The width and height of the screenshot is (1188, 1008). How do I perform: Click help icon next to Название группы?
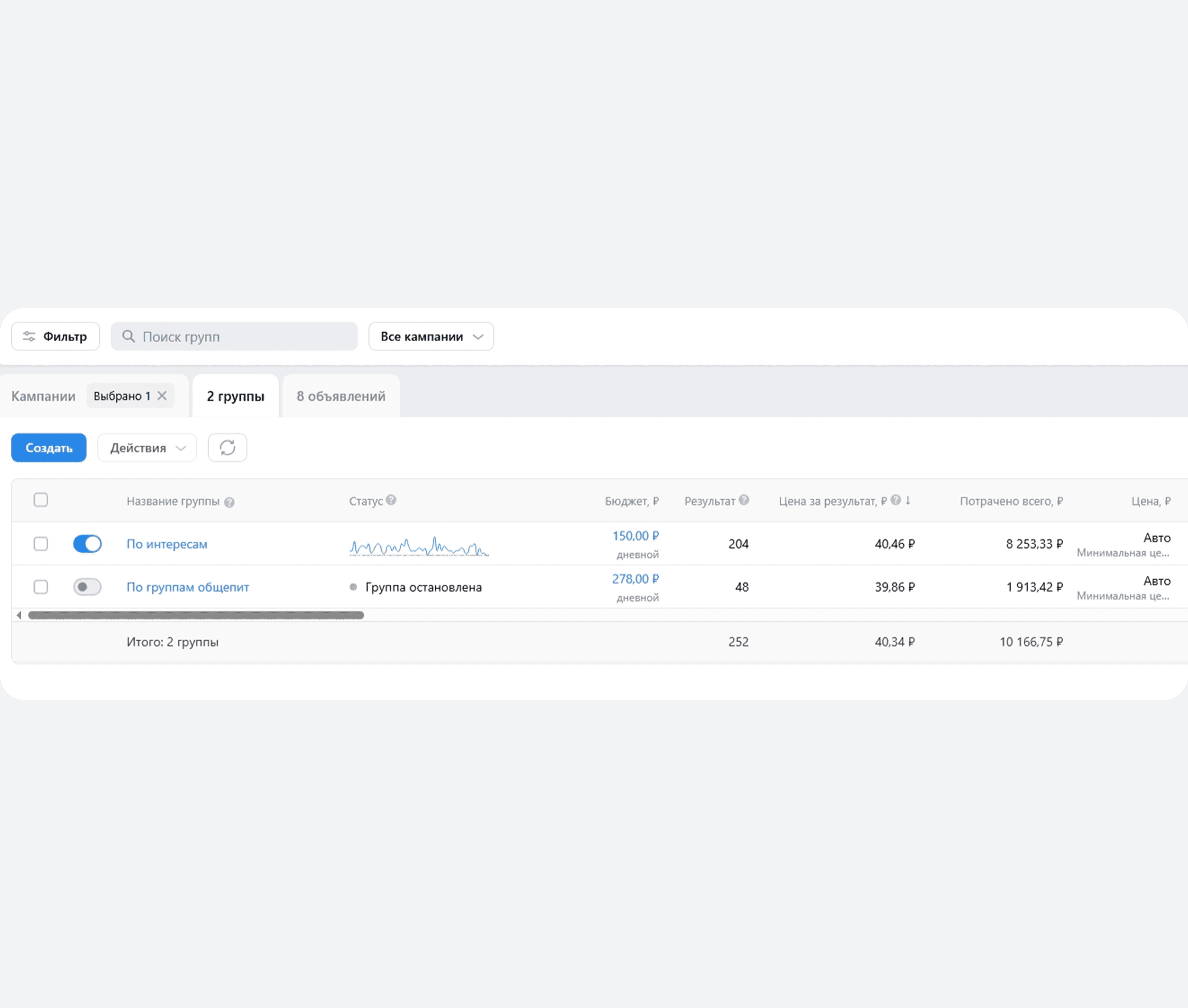click(229, 502)
